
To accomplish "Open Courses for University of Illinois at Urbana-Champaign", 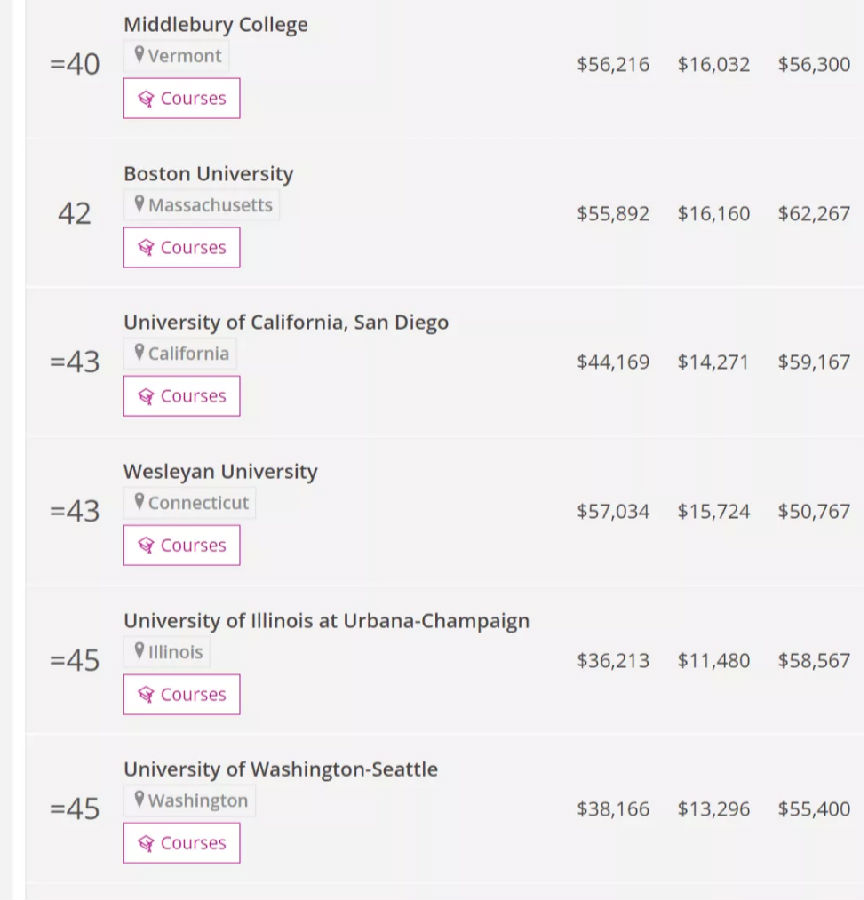I will tap(182, 695).
